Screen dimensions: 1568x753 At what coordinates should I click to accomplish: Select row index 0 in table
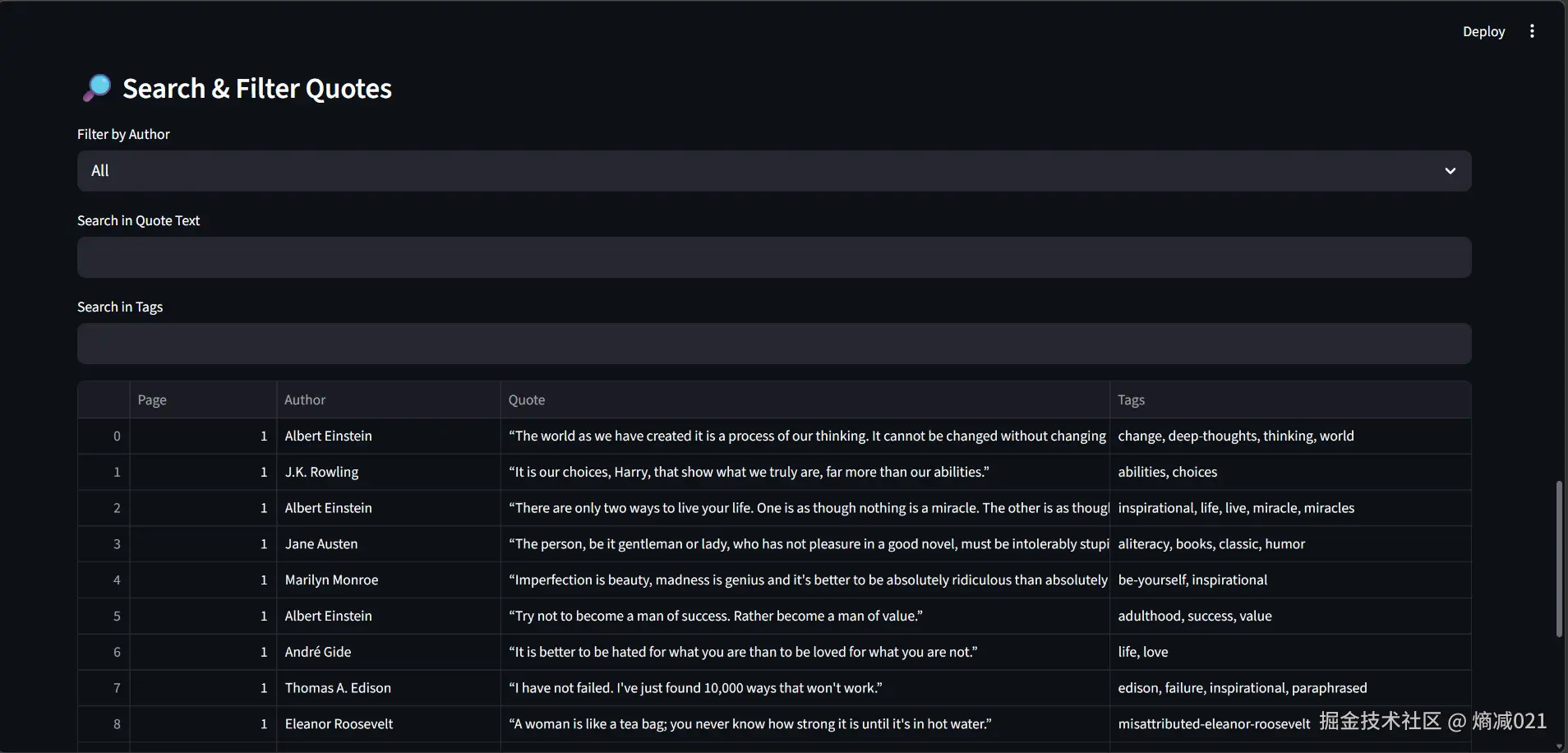pos(104,436)
